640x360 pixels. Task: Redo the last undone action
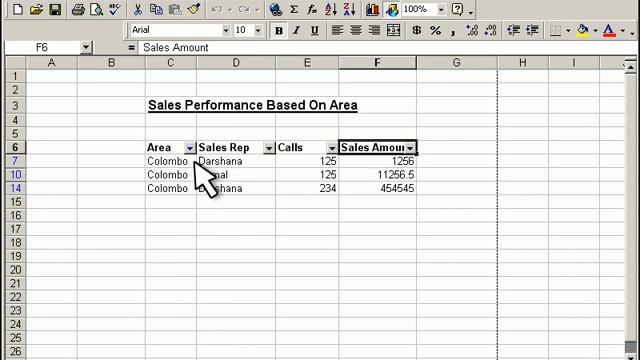click(x=244, y=9)
